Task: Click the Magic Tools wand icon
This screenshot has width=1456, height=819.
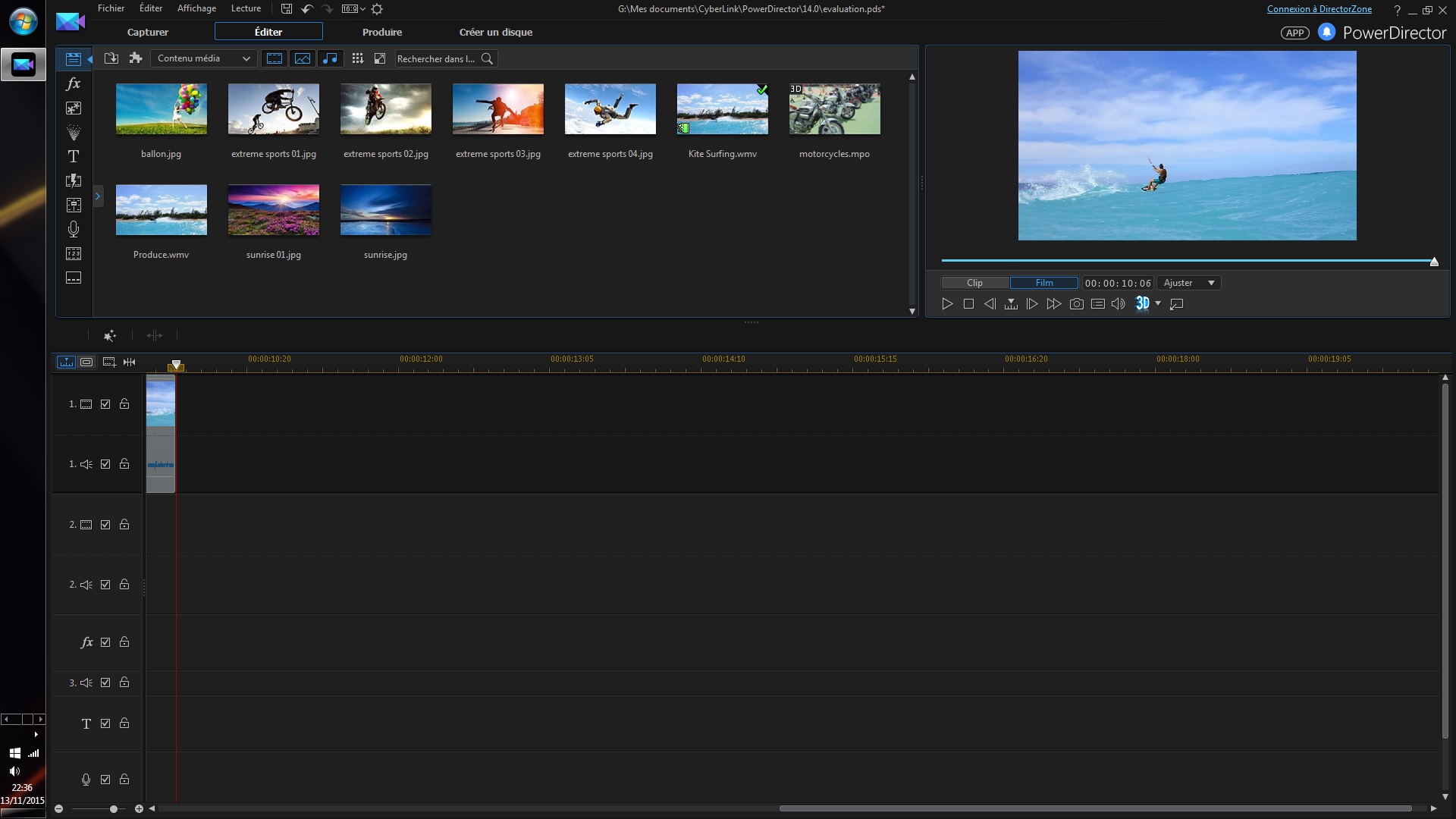Action: tap(110, 335)
